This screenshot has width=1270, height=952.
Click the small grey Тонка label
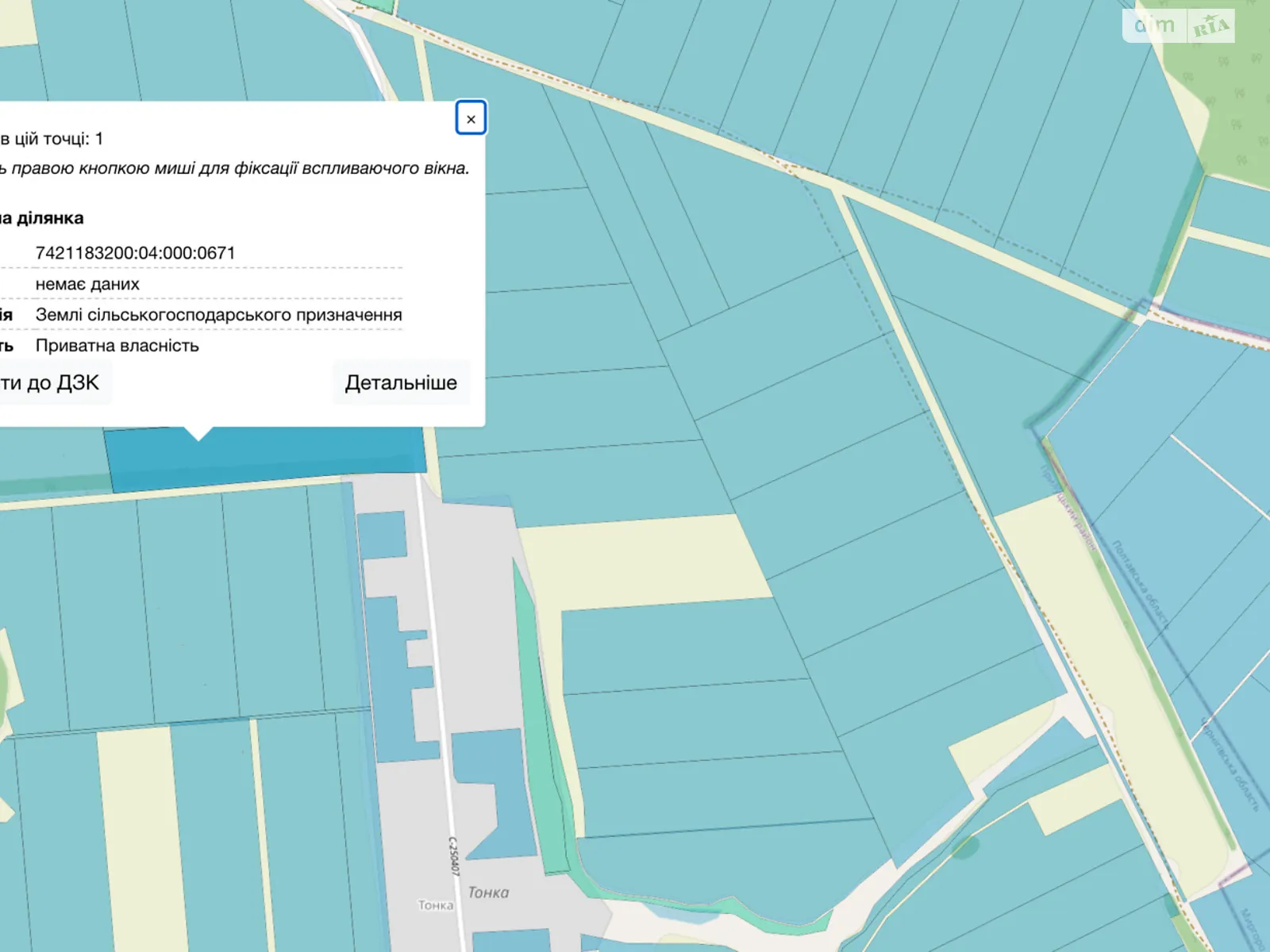point(435,905)
